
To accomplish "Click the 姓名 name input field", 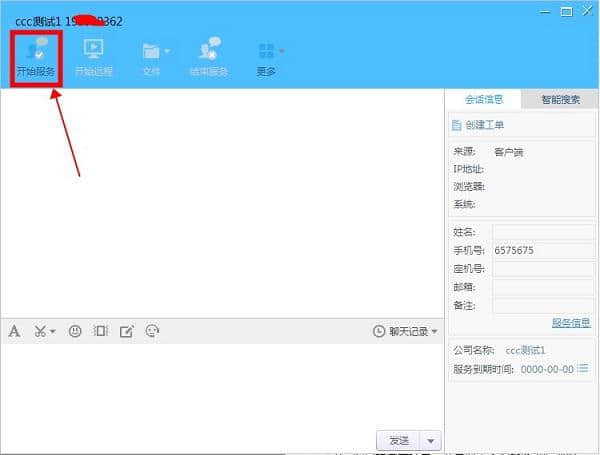I will (x=541, y=231).
